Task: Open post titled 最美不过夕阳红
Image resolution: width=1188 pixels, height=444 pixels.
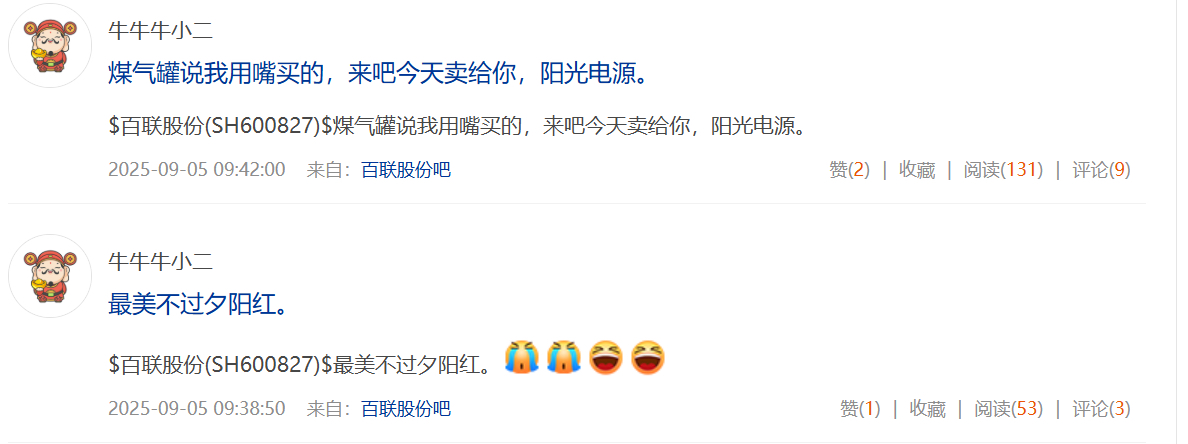Action: pyautogui.click(x=198, y=305)
